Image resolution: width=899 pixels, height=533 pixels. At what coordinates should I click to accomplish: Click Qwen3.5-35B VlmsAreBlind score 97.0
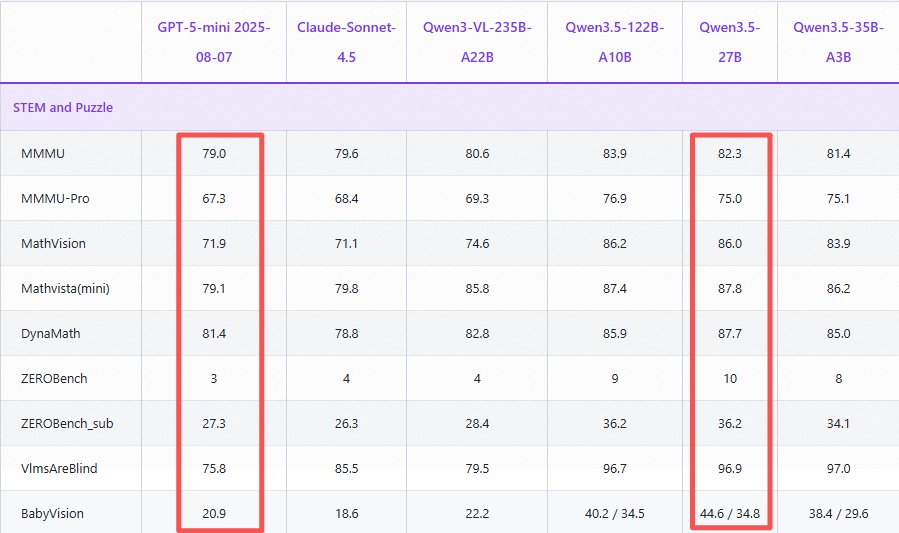[838, 468]
